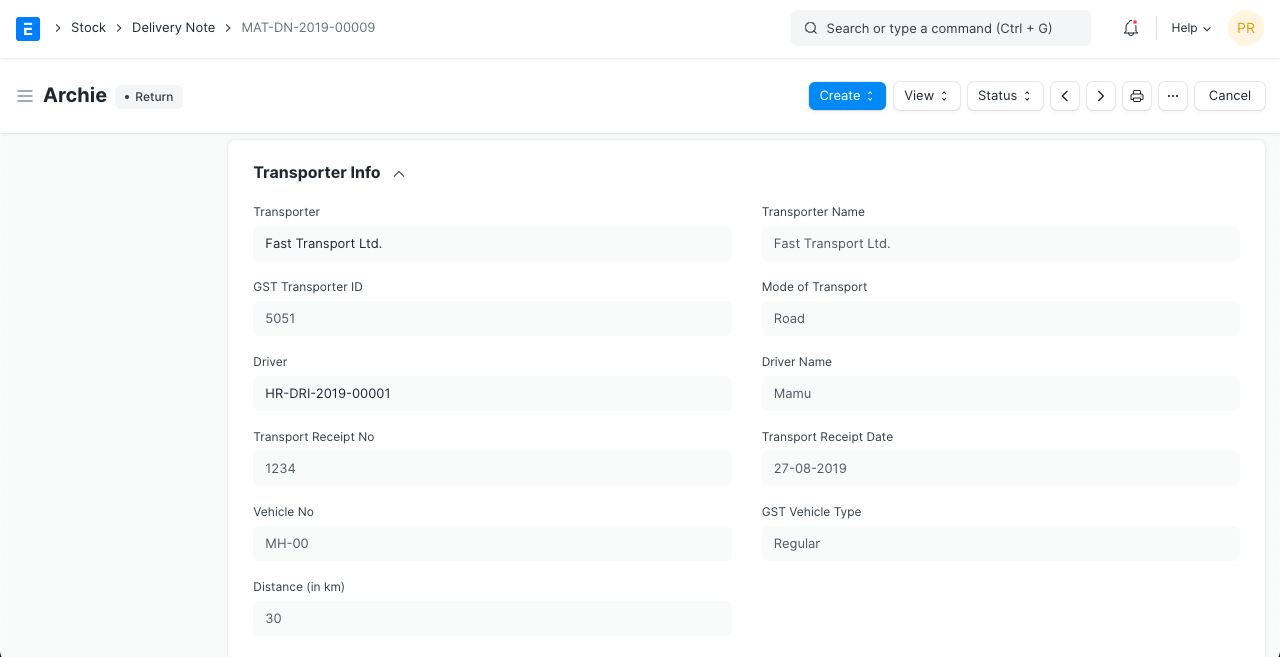This screenshot has height=657, width=1280.
Task: Open the Create dropdown
Action: 847,96
